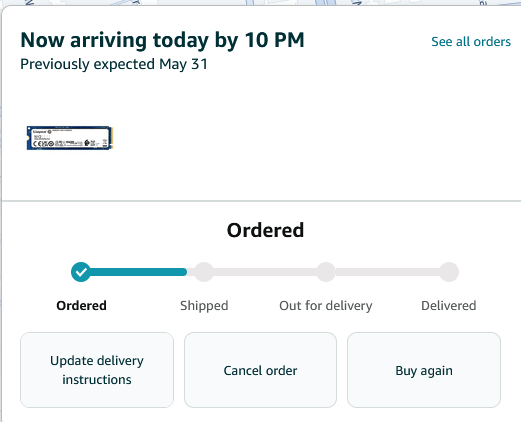The image size is (521, 422).
Task: Select the Shipped step circle
Action: (x=204, y=272)
